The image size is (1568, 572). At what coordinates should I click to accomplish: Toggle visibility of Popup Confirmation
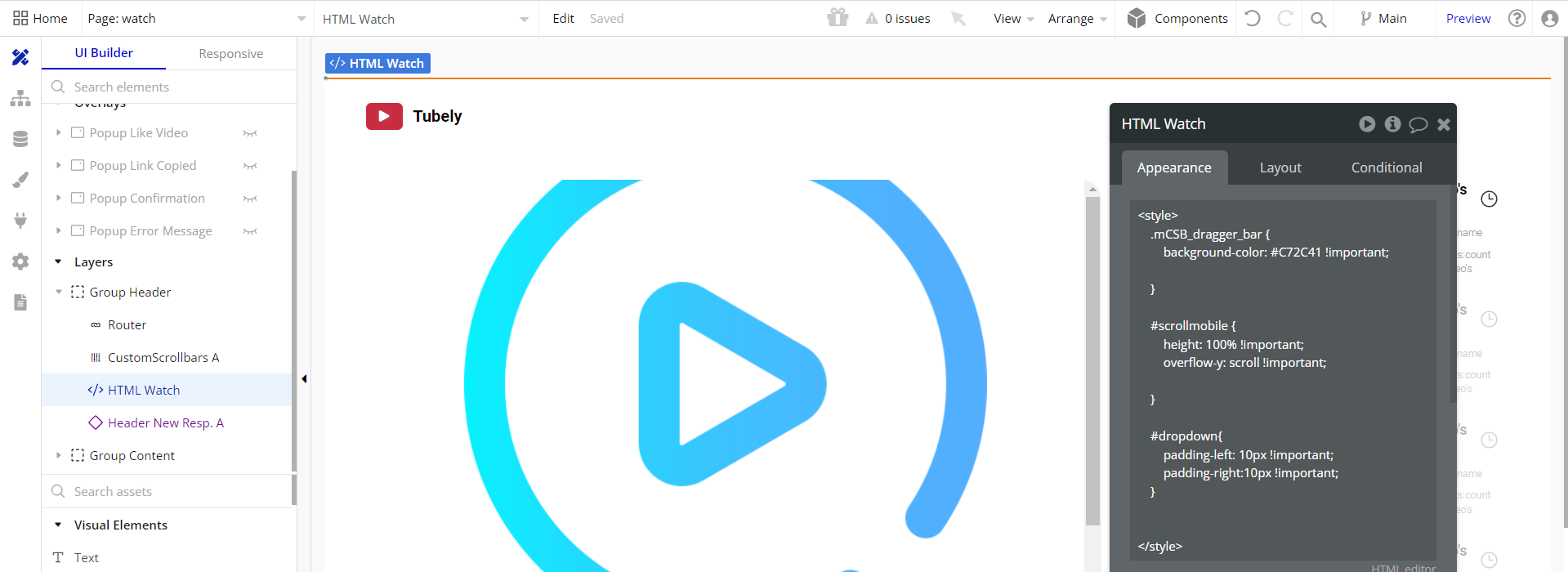[x=250, y=199]
